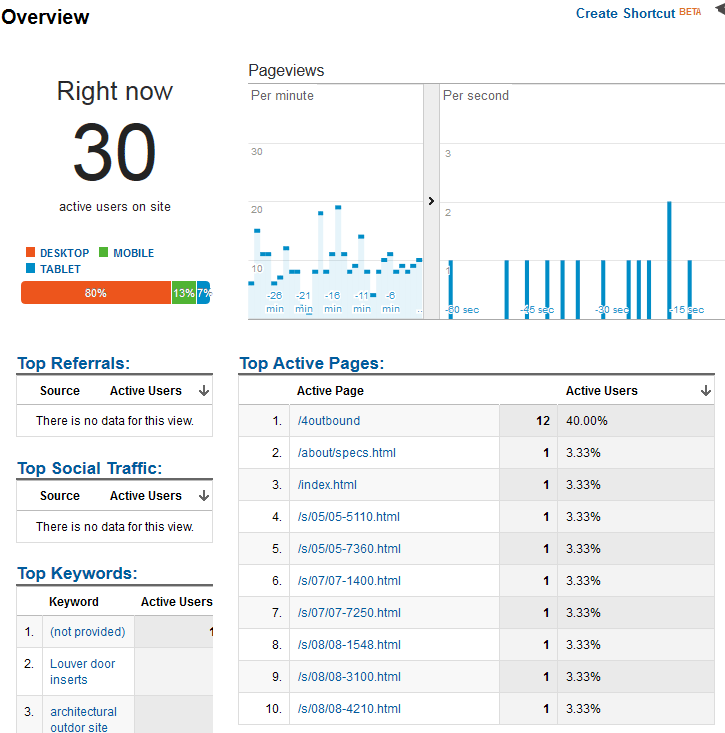The image size is (725, 733).
Task: Open the /about/specs.html active page
Action: click(346, 453)
